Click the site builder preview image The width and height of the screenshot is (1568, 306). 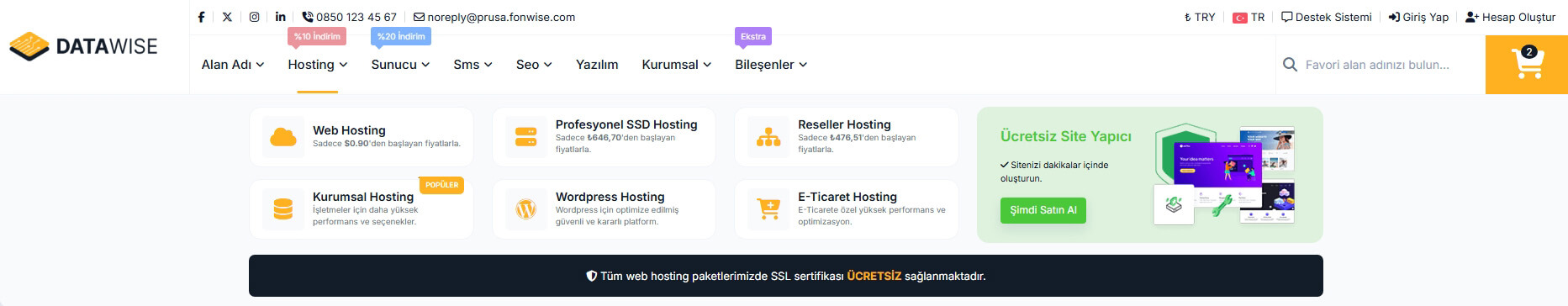pyautogui.click(x=1224, y=175)
